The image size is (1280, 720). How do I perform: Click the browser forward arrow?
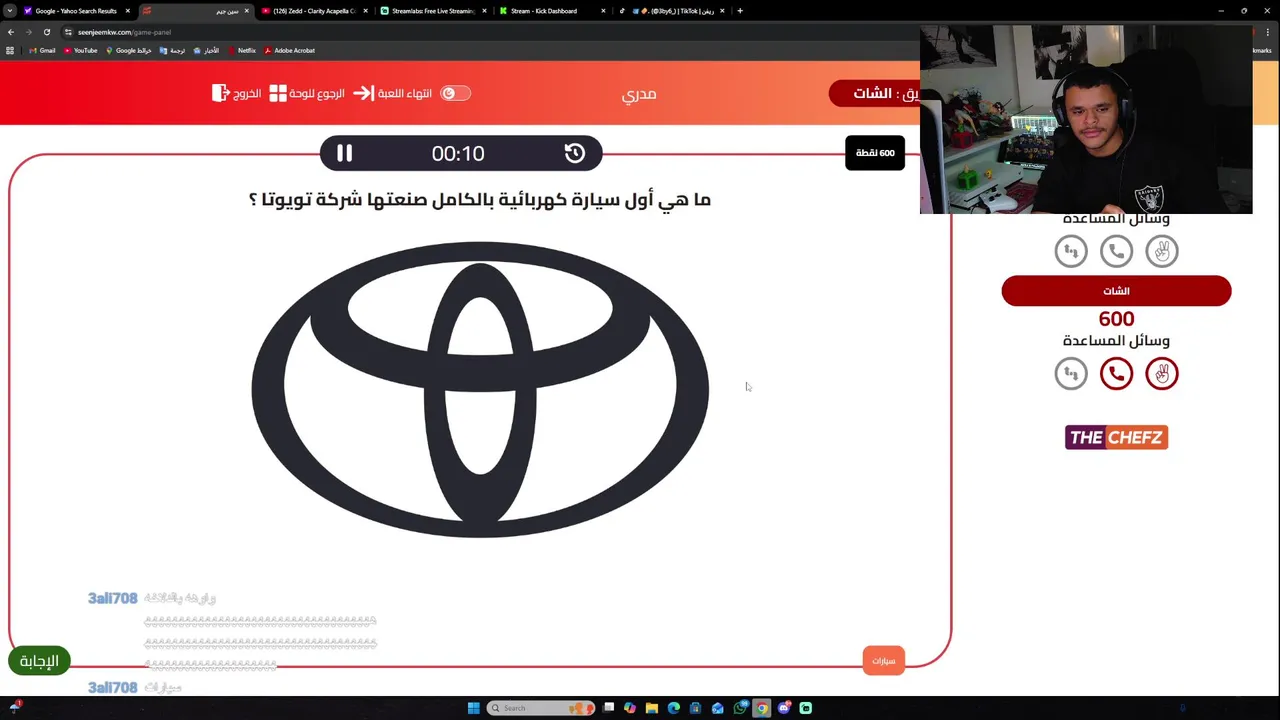tap(29, 32)
